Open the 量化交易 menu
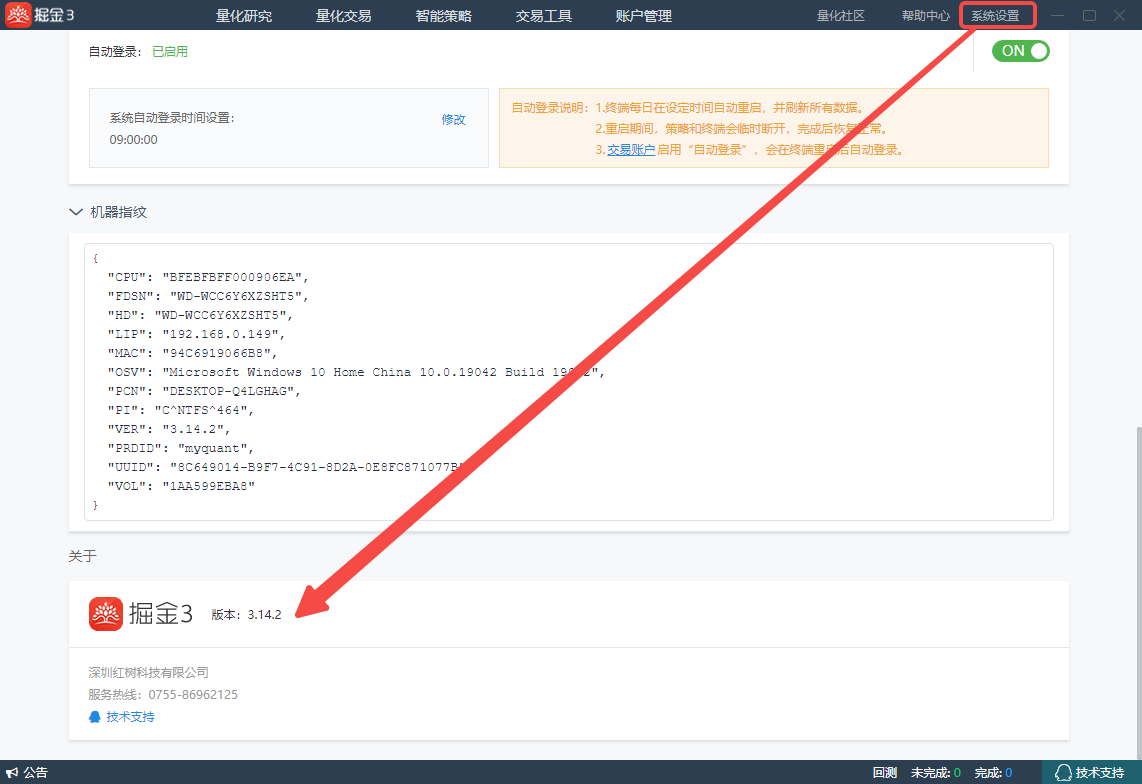 (x=343, y=15)
